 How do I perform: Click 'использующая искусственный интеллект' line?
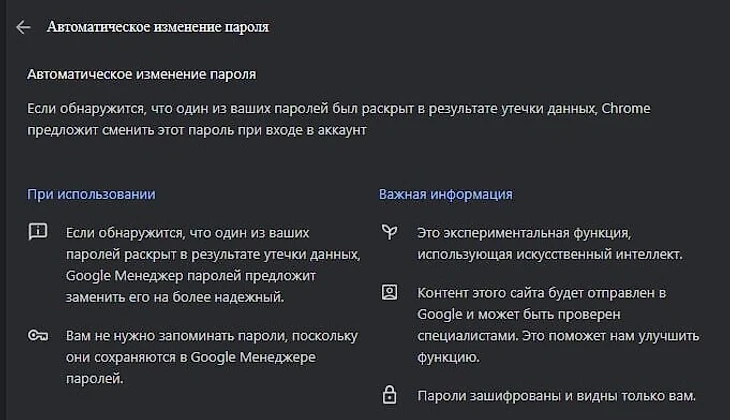pyautogui.click(x=548, y=255)
